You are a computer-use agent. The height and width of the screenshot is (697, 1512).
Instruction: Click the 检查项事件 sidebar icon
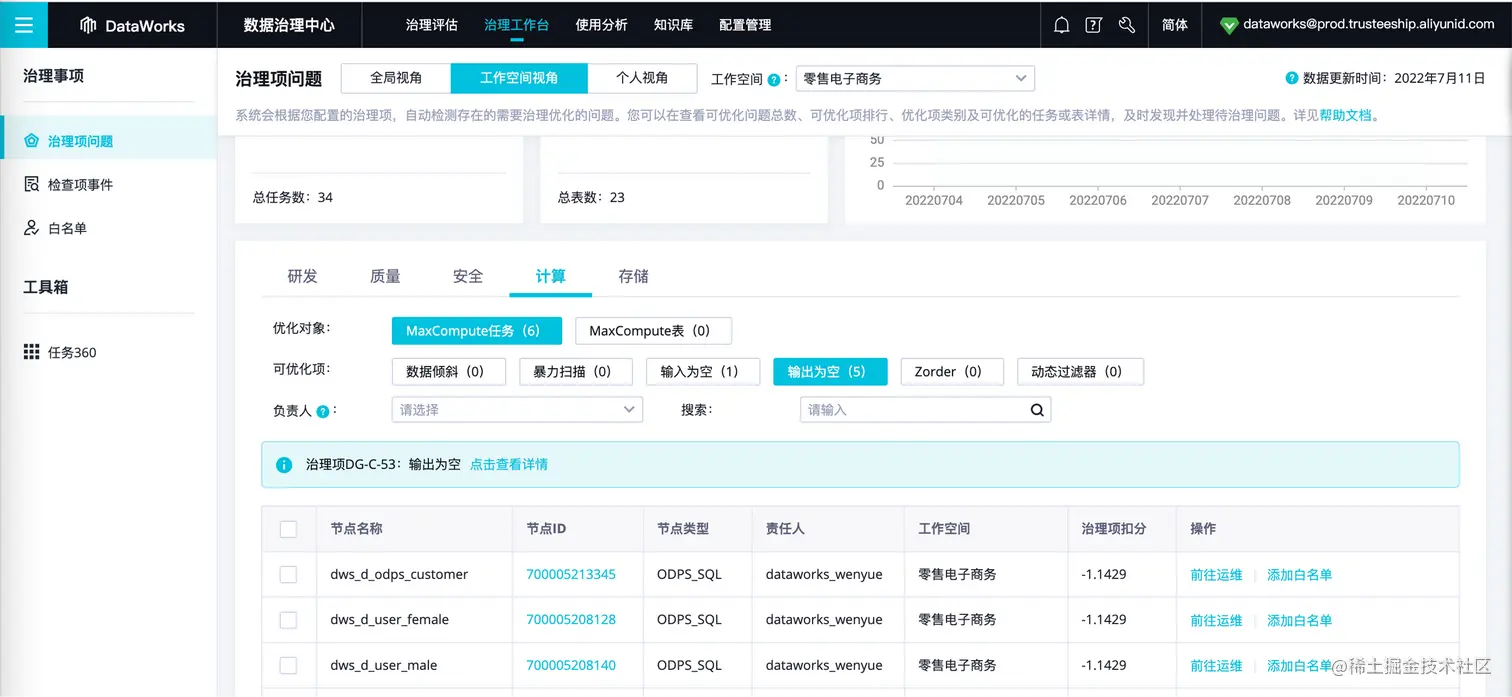[31, 184]
